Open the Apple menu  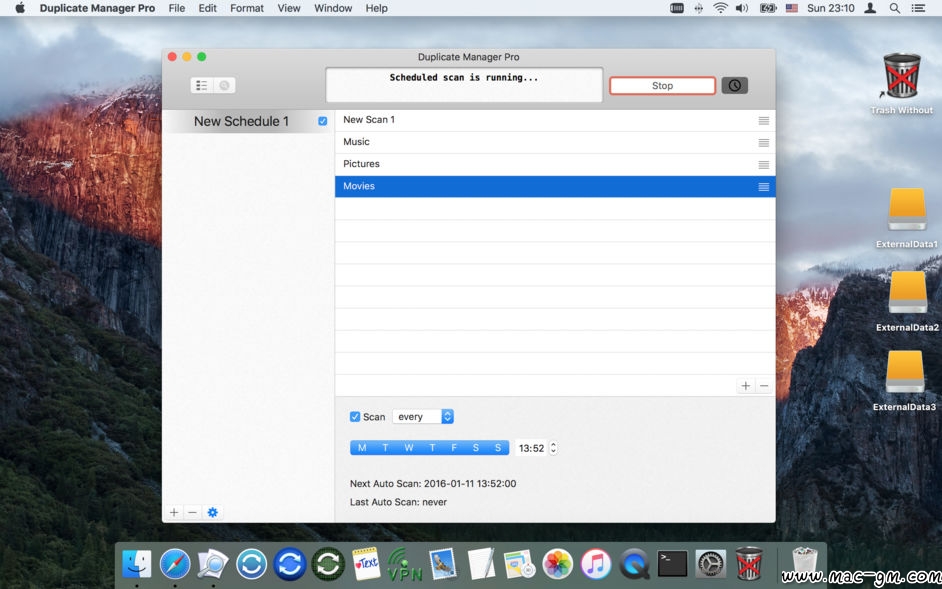(20, 8)
